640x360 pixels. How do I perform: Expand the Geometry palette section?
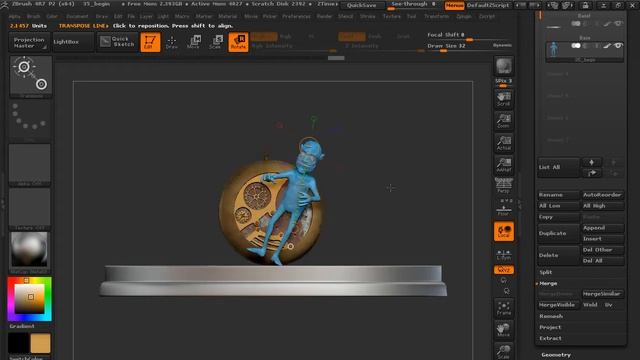click(556, 355)
